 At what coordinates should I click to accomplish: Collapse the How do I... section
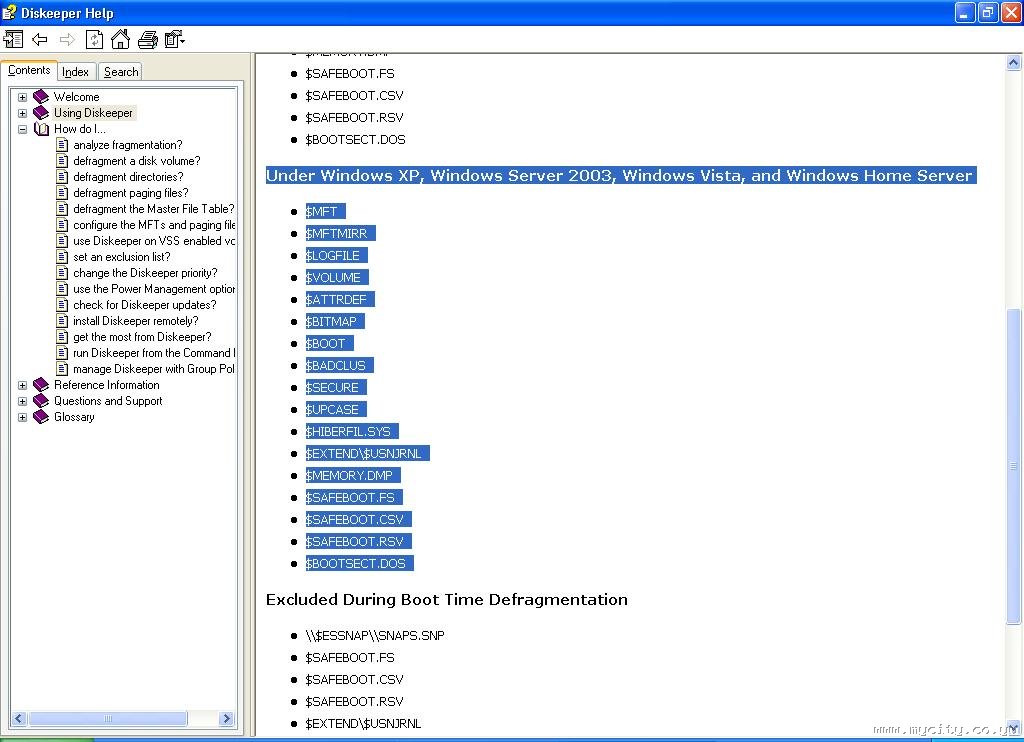[22, 129]
